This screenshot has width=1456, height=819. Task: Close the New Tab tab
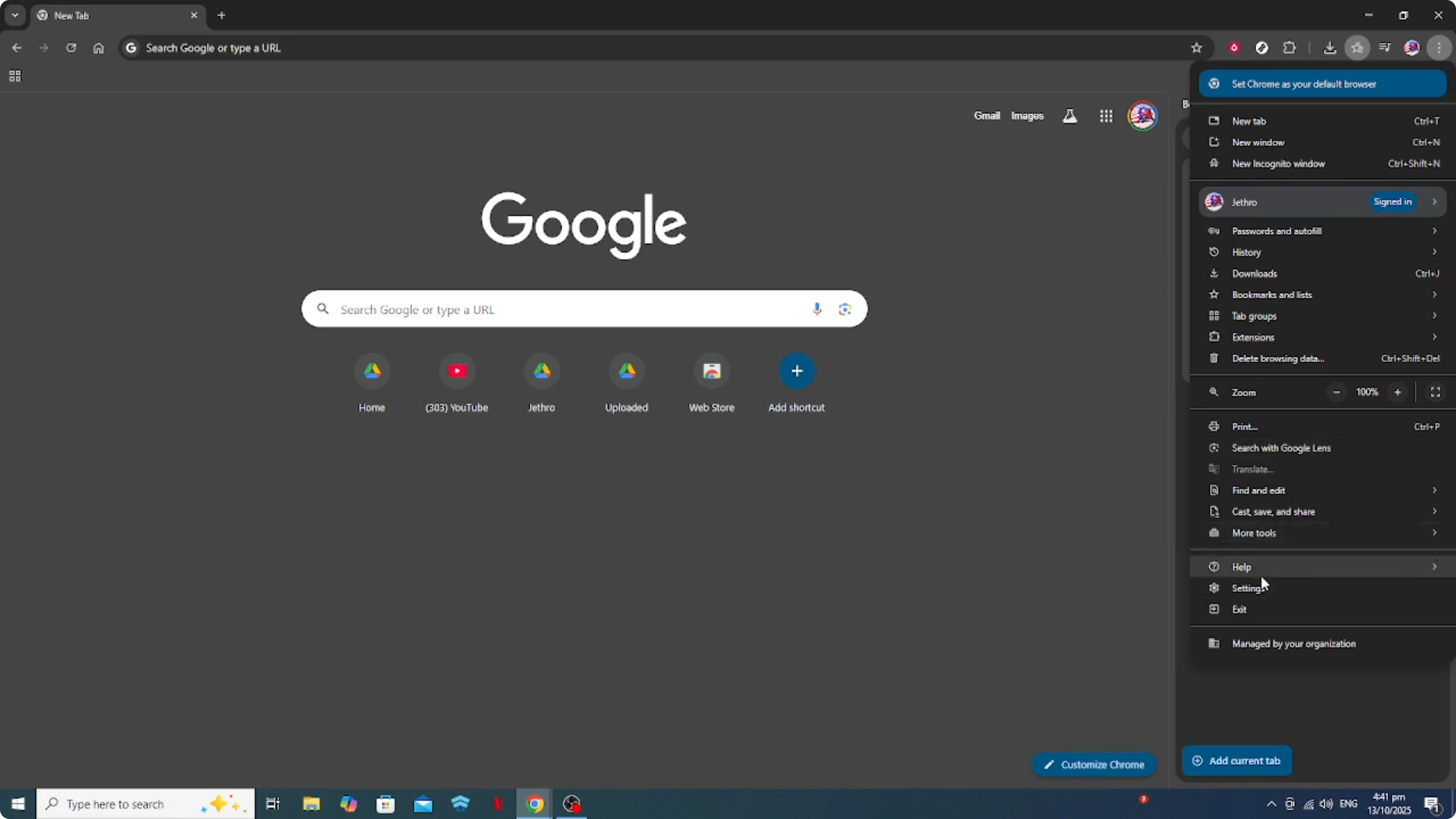(x=194, y=15)
